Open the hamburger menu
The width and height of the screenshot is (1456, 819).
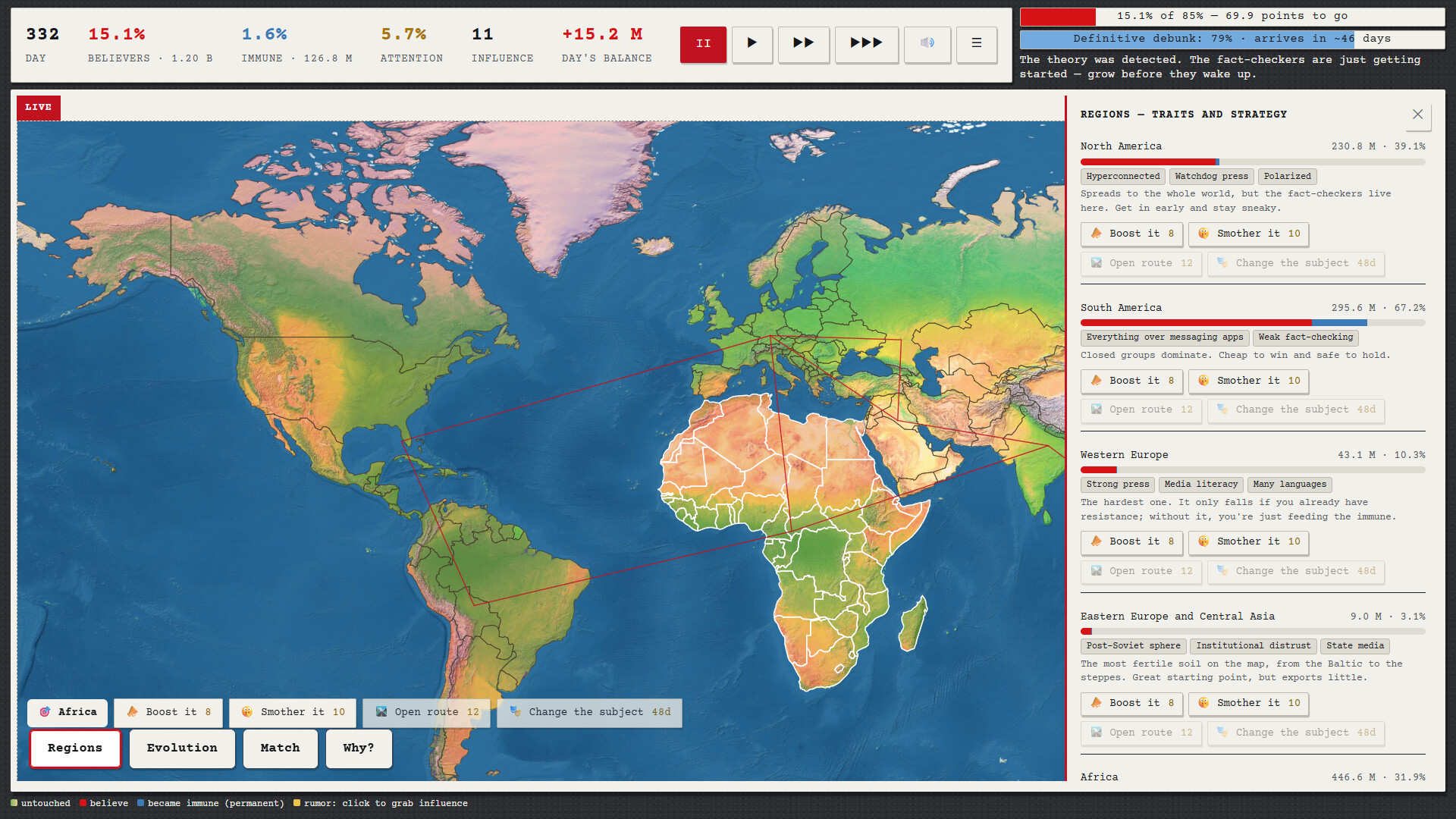[x=976, y=44]
